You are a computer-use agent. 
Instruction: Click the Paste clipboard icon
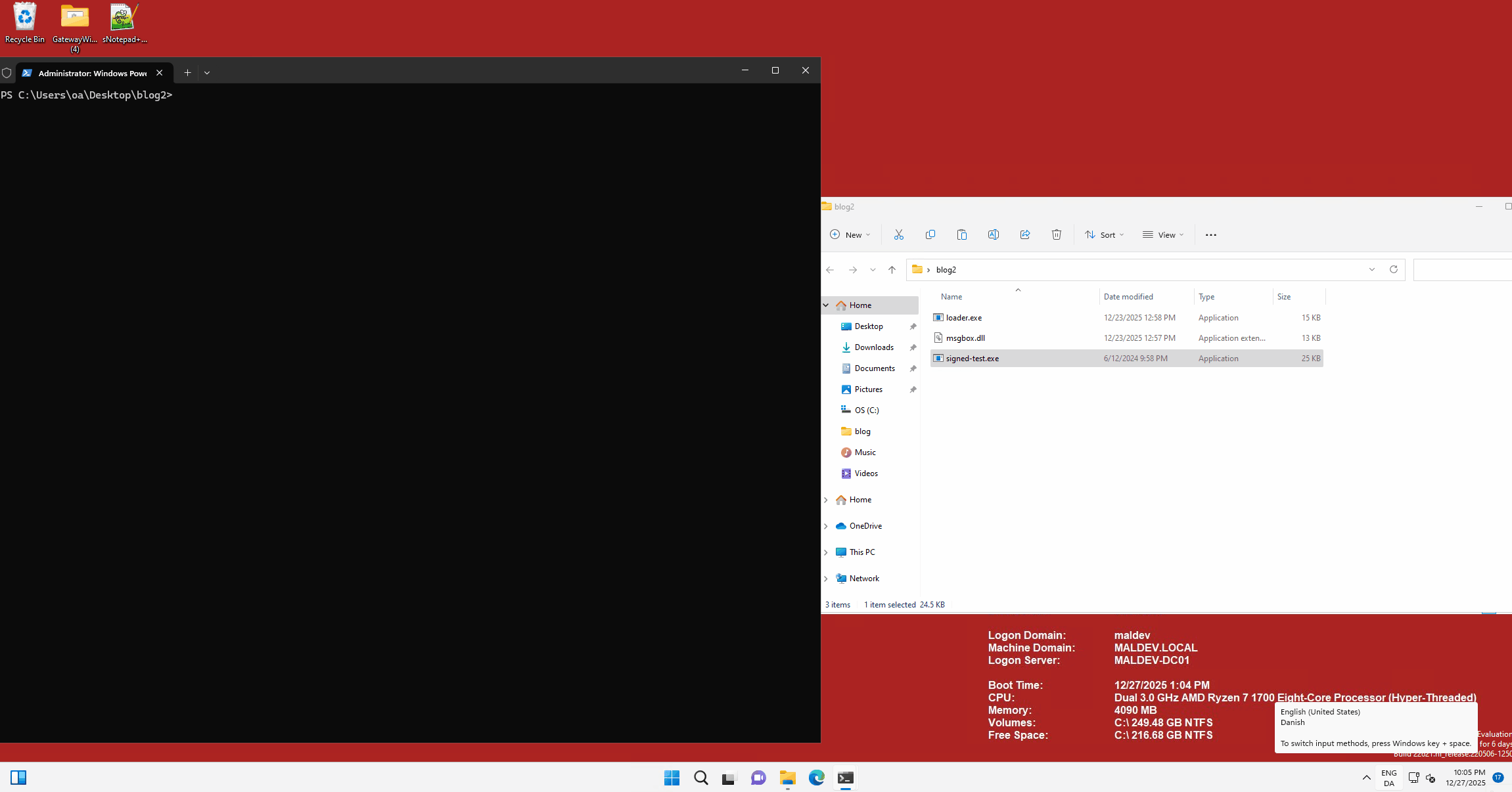[x=961, y=234]
